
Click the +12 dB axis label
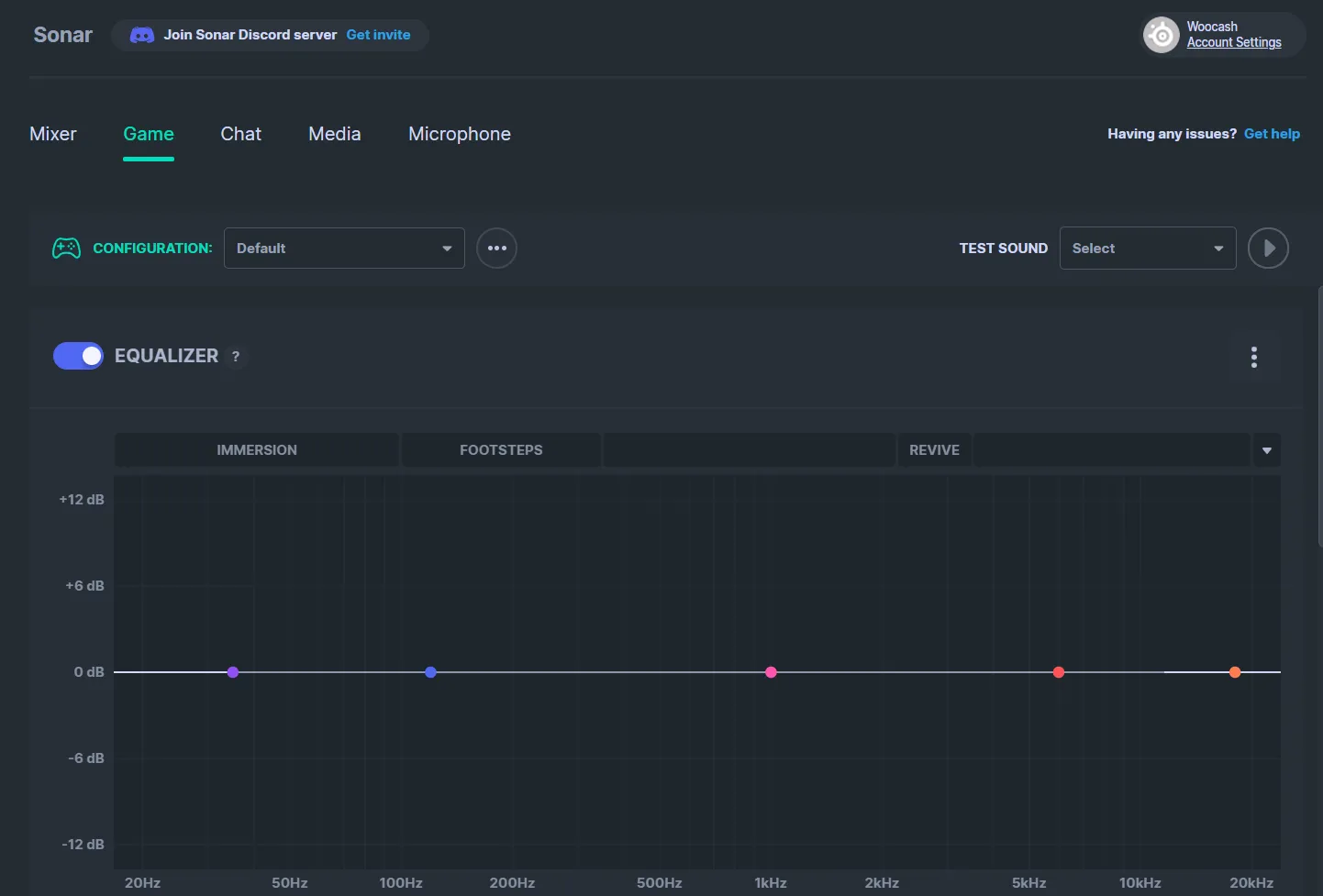point(82,500)
